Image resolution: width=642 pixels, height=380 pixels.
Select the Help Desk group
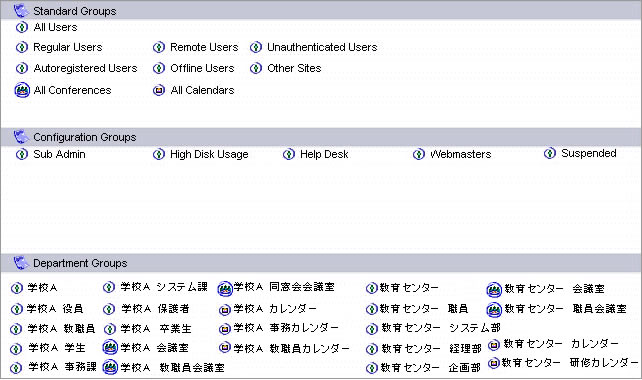click(x=324, y=154)
